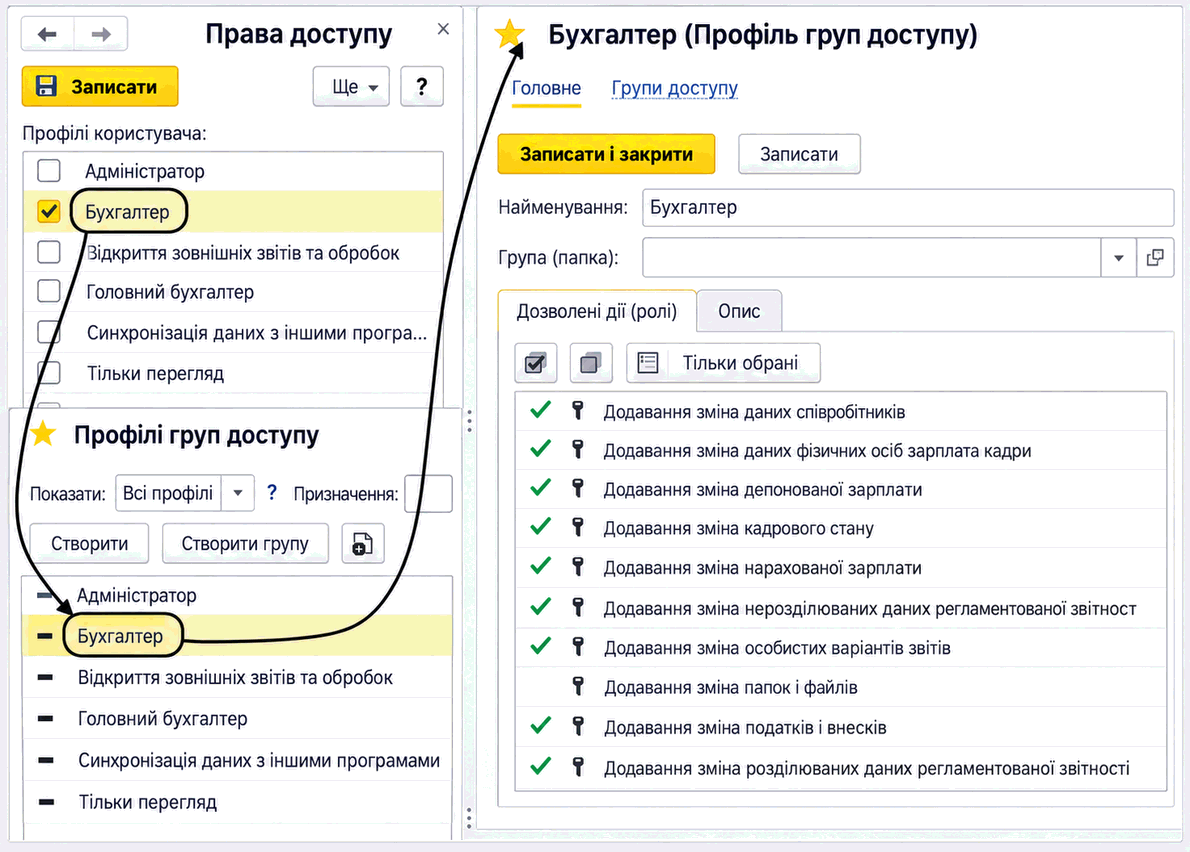
Task: Select Адміністратор in Профілі груп доступу list
Action: coord(238,595)
